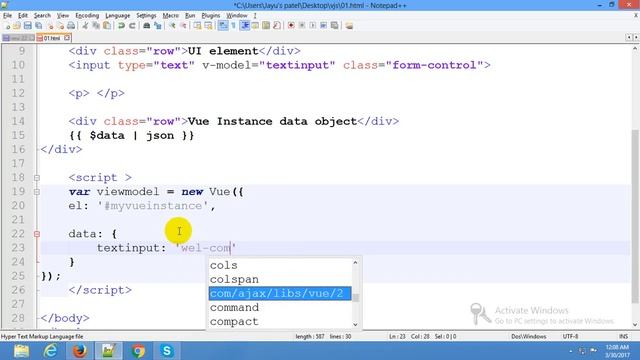Open the Settings menu
The width and height of the screenshot is (640, 360).
[146, 16]
